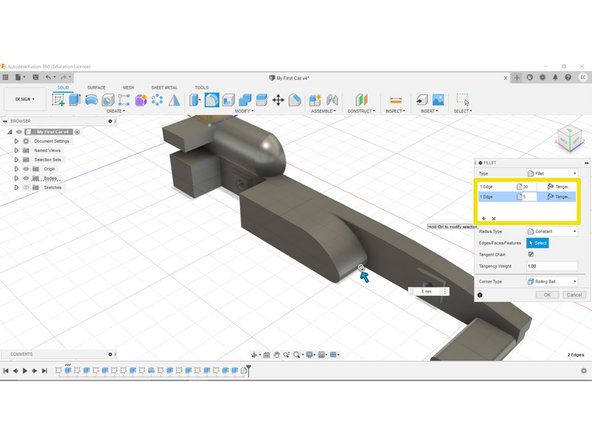Toggle visibility eye of Origin folder
Screen dimensions: 592x444
(26, 169)
